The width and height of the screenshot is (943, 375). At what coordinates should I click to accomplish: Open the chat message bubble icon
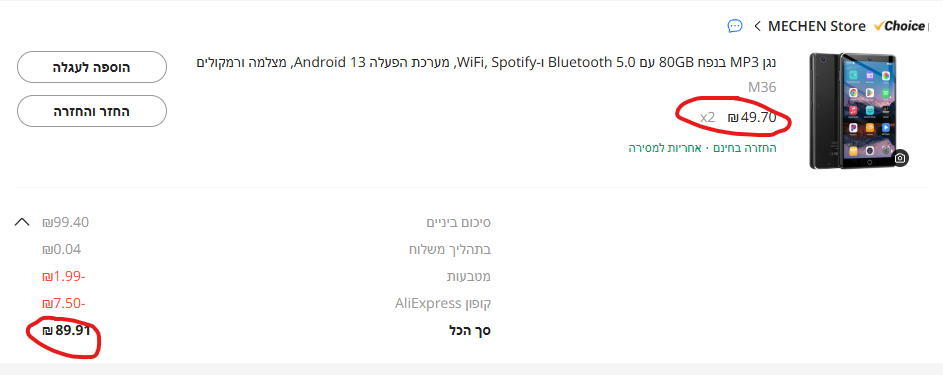click(734, 26)
